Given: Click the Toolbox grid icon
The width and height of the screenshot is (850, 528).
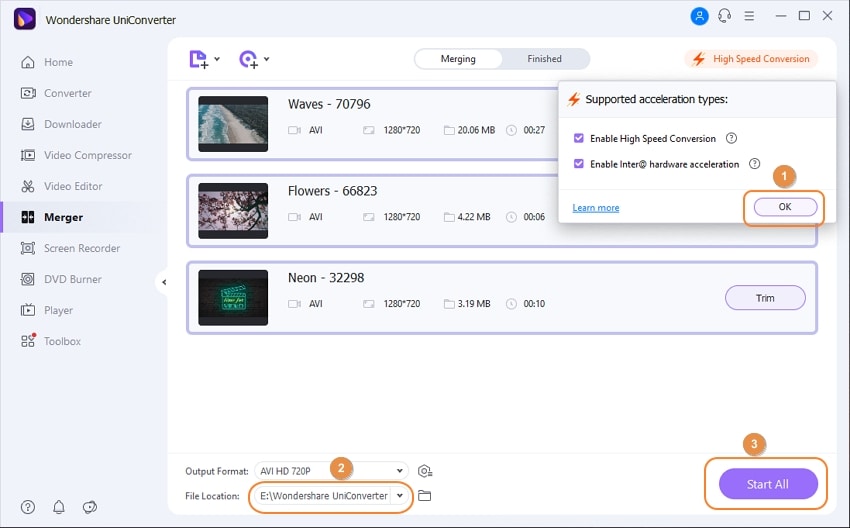Looking at the screenshot, I should click(x=28, y=340).
